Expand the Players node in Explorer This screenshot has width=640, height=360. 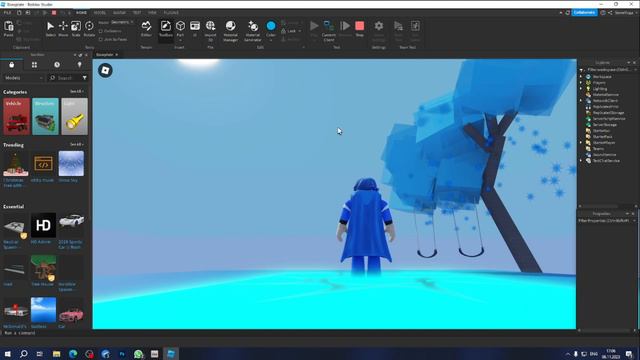pos(581,82)
